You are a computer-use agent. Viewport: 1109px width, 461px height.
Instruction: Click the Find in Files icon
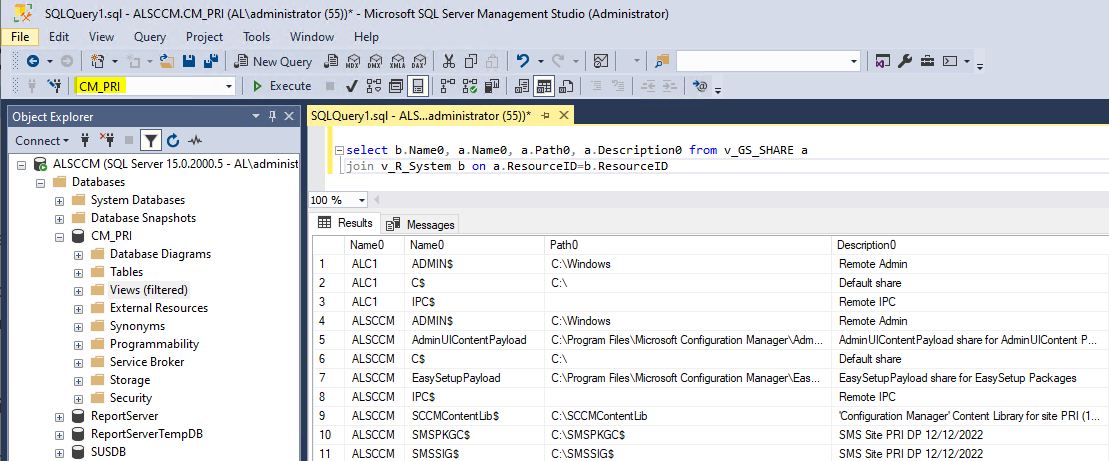pyautogui.click(x=662, y=62)
